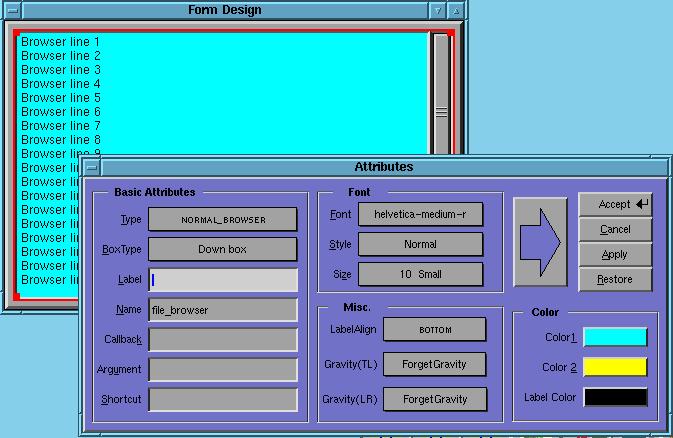The width and height of the screenshot is (673, 438).
Task: Click the browser's vertical scrollbar handle
Action: click(441, 113)
